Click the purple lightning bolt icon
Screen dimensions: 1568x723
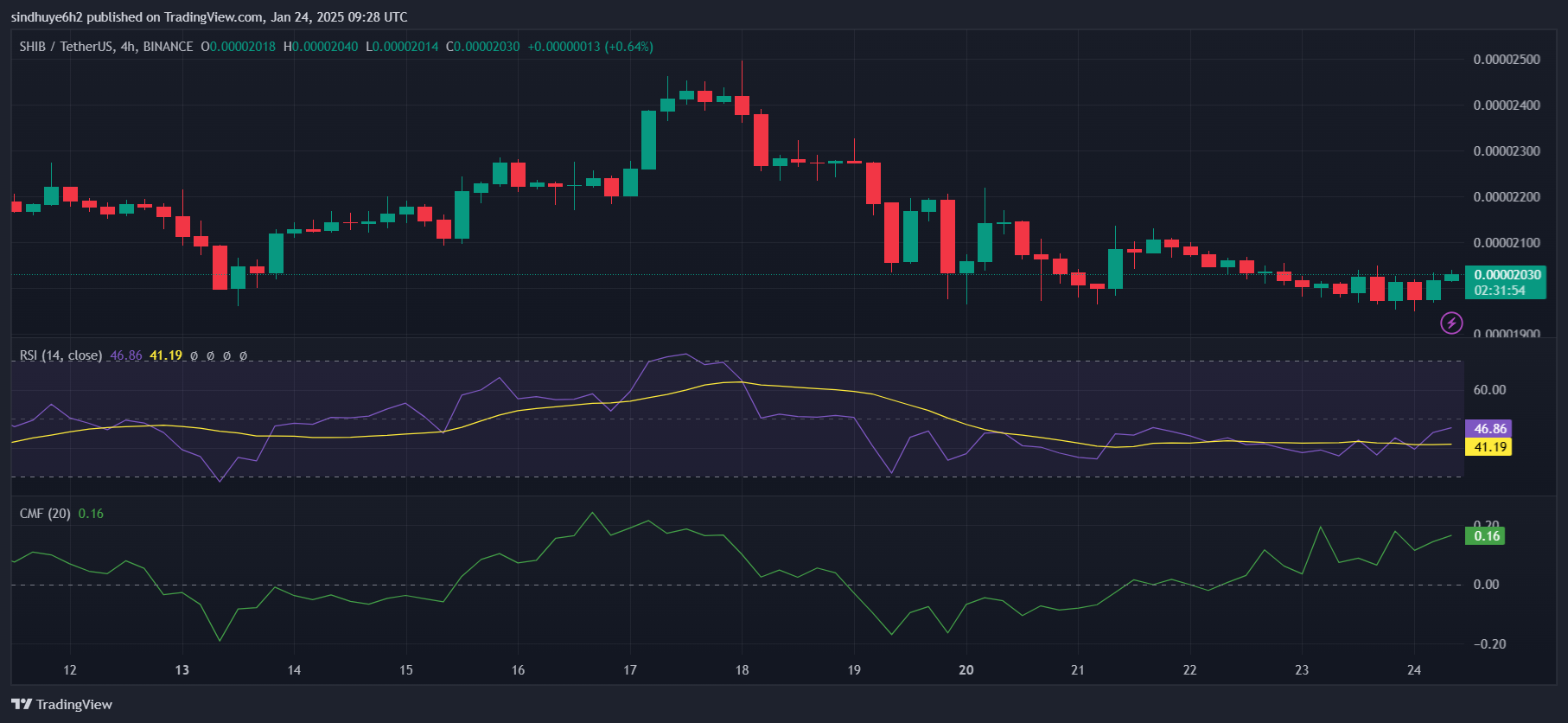[1451, 323]
